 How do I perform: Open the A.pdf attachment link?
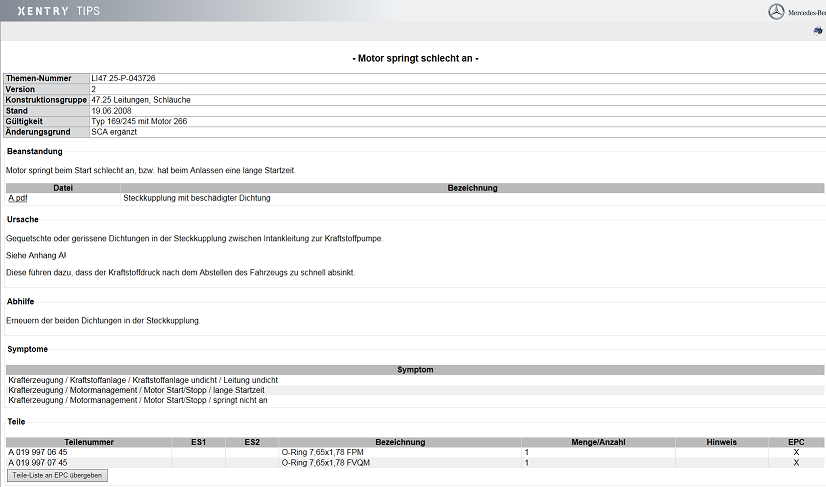(x=18, y=198)
